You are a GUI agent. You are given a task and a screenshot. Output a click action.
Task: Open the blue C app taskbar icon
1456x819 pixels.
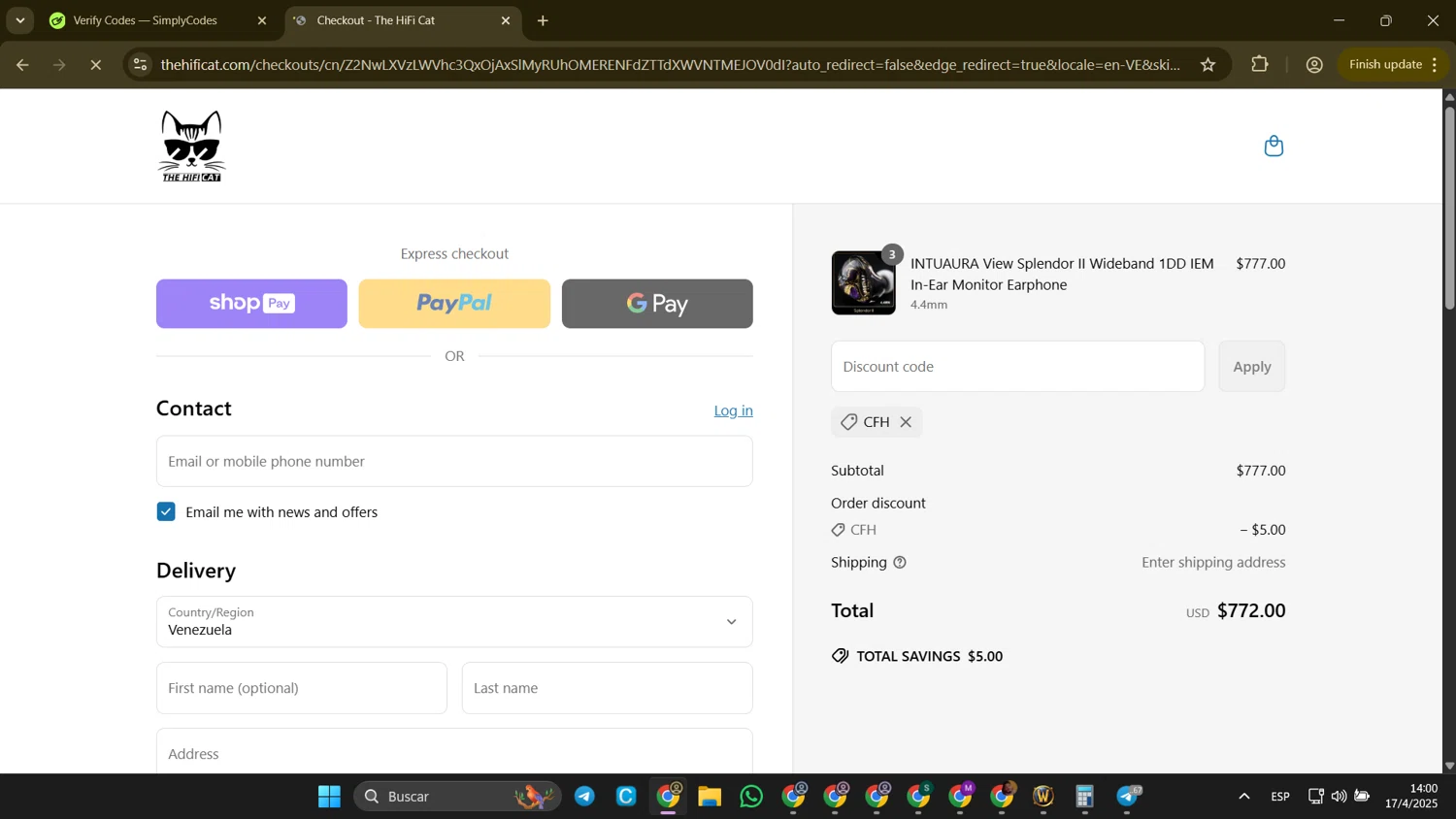[x=626, y=797]
